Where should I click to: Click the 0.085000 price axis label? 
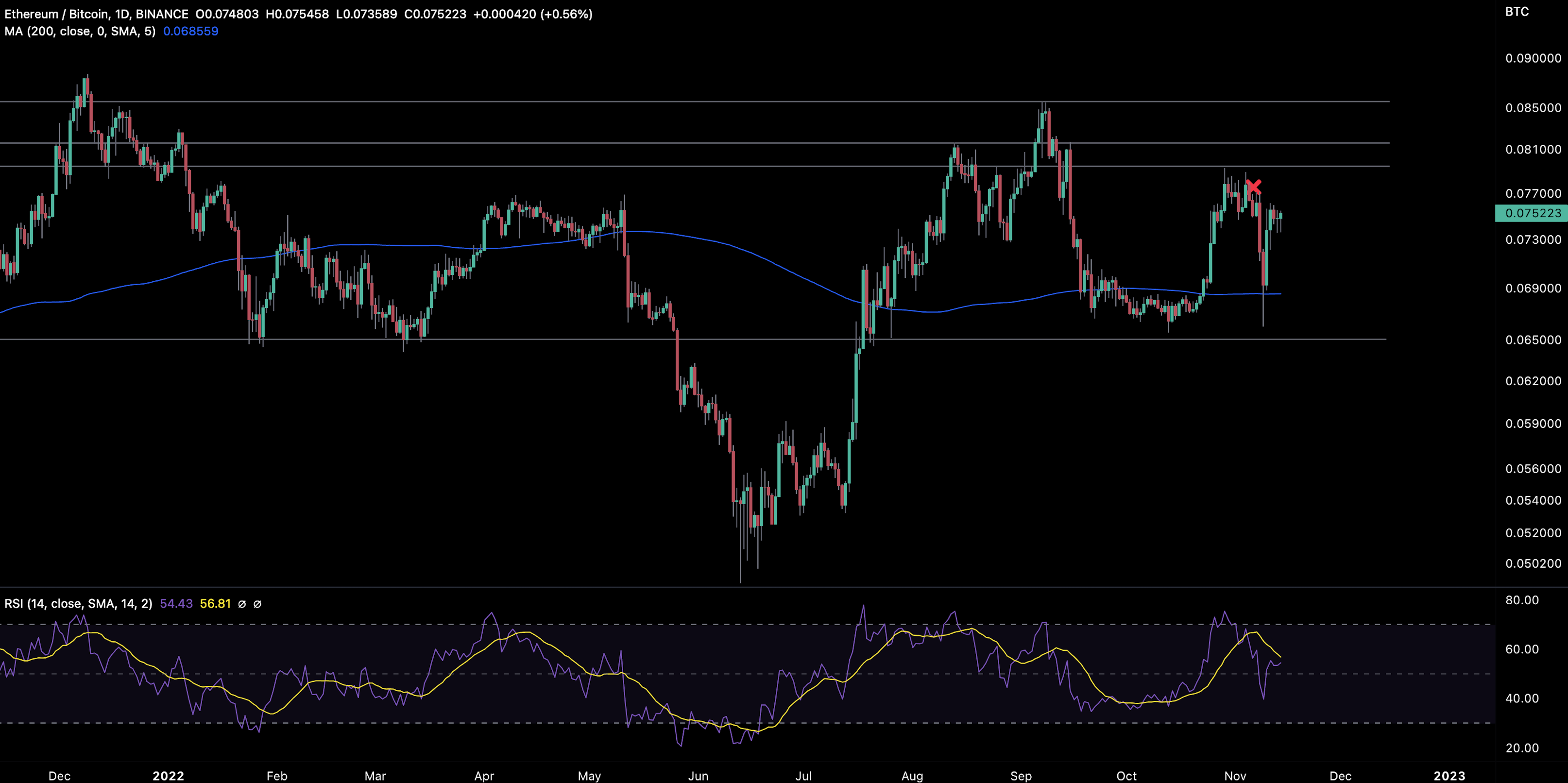point(1534,108)
